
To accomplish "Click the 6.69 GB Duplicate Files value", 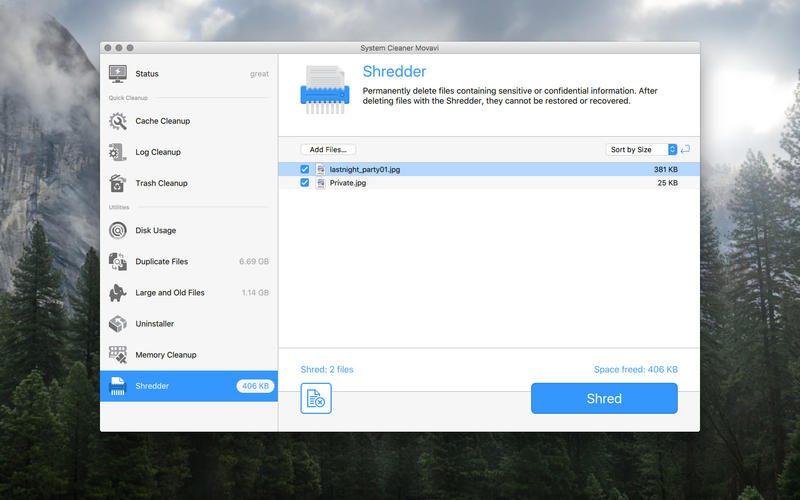I will pos(254,261).
